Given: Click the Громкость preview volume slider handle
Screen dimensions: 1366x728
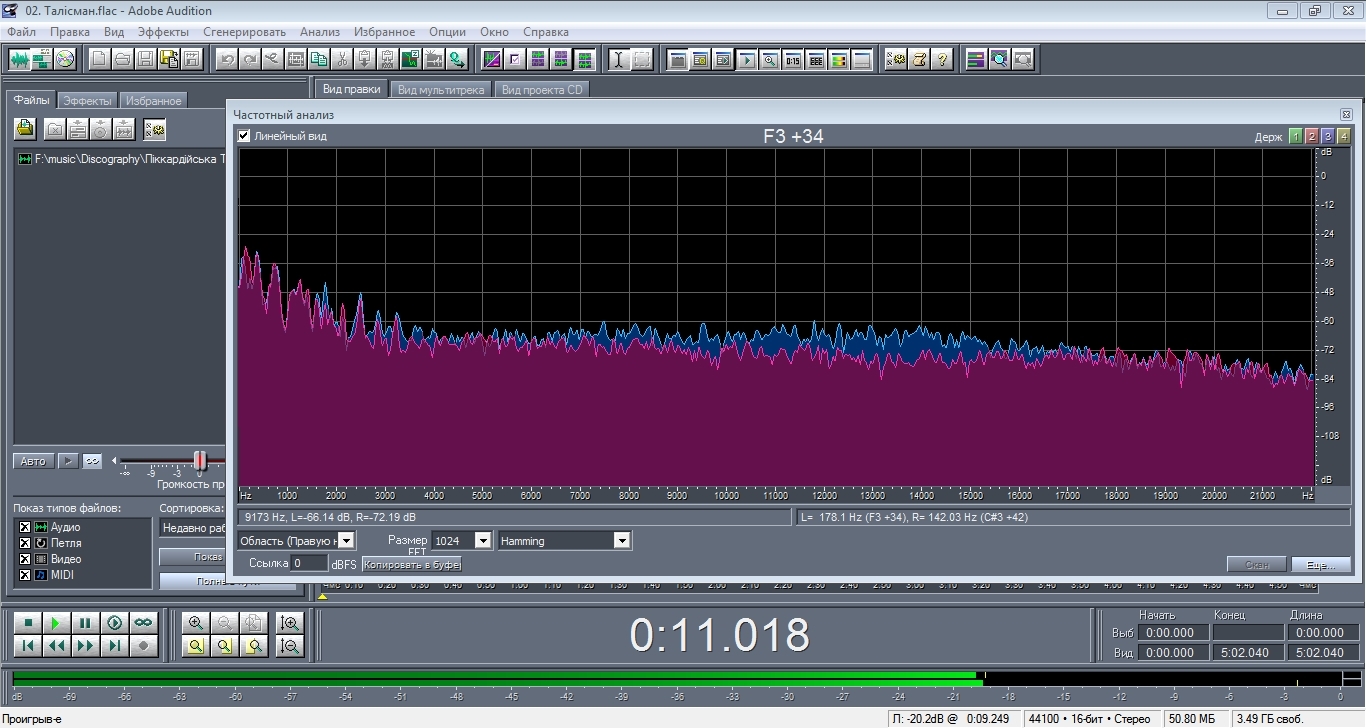Looking at the screenshot, I should tap(200, 461).
